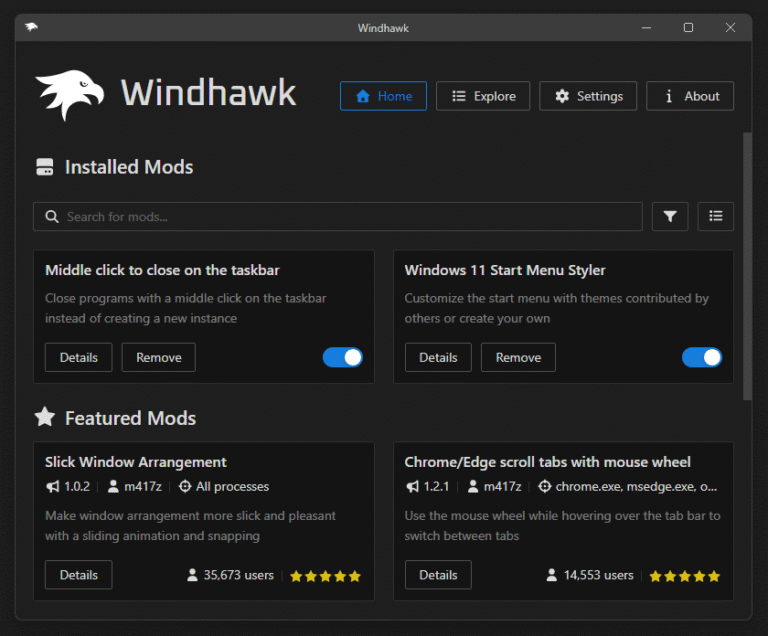Close the Windhawk window
The height and width of the screenshot is (636, 768).
730,27
